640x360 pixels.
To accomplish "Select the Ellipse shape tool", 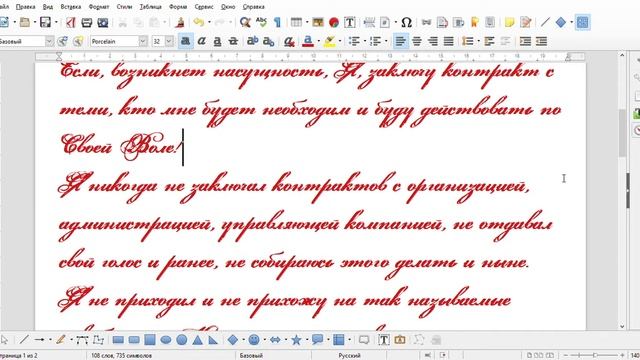I will (166, 340).
